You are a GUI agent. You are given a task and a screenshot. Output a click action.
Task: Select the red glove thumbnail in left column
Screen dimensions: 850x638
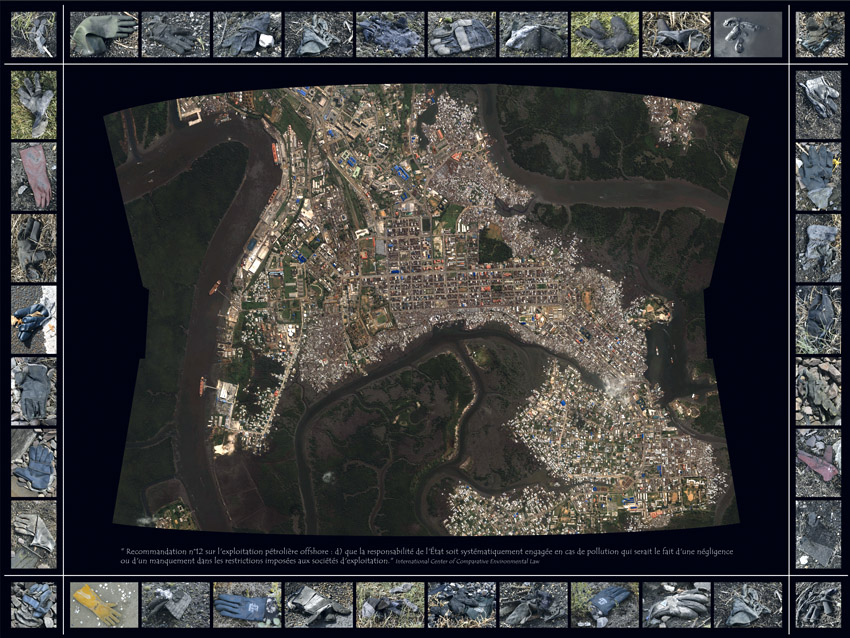coord(33,176)
